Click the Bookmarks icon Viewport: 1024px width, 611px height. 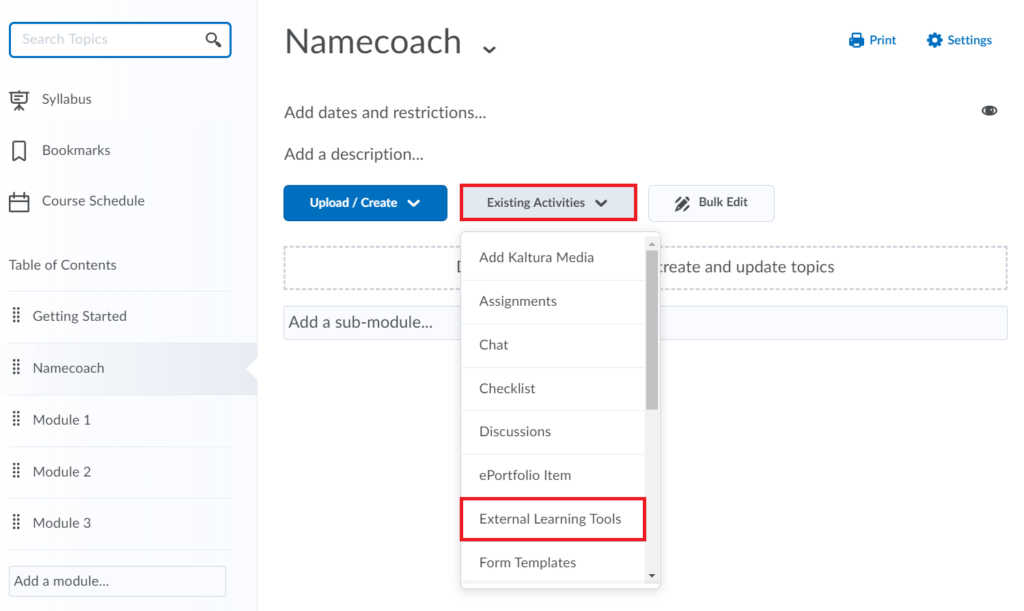(x=18, y=149)
